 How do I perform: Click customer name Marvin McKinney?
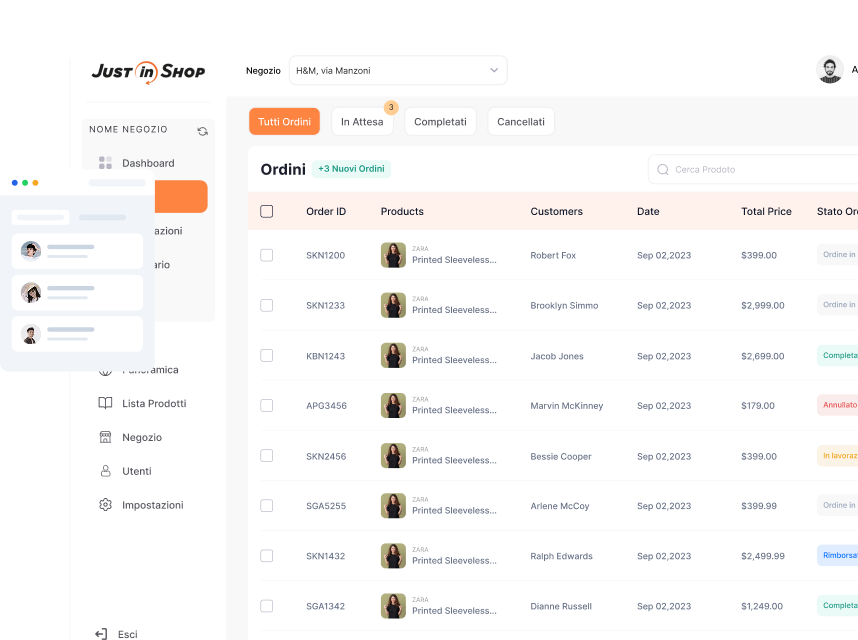[x=566, y=405]
